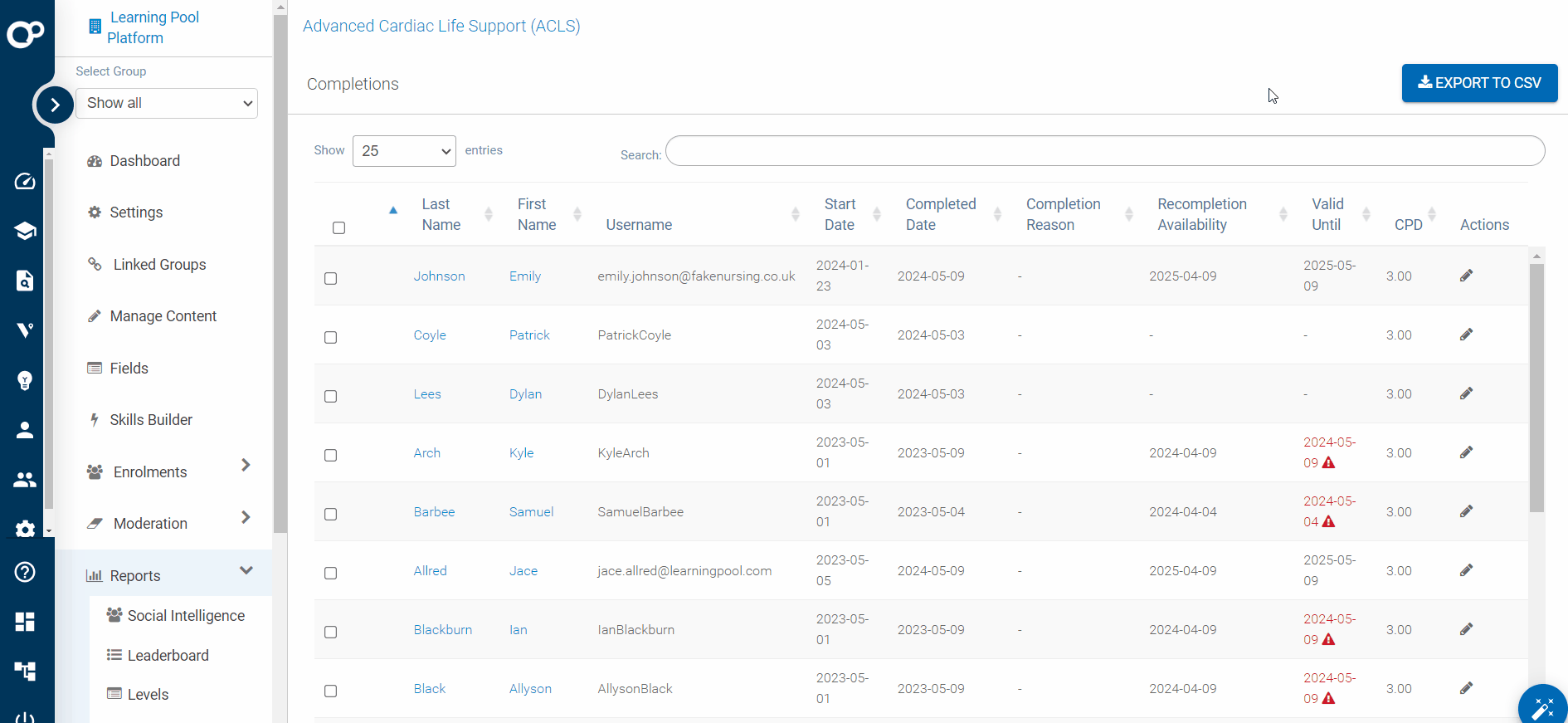The height and width of the screenshot is (723, 1568).
Task: Edit Jace Allred's completion with the pencil icon
Action: (x=1467, y=570)
